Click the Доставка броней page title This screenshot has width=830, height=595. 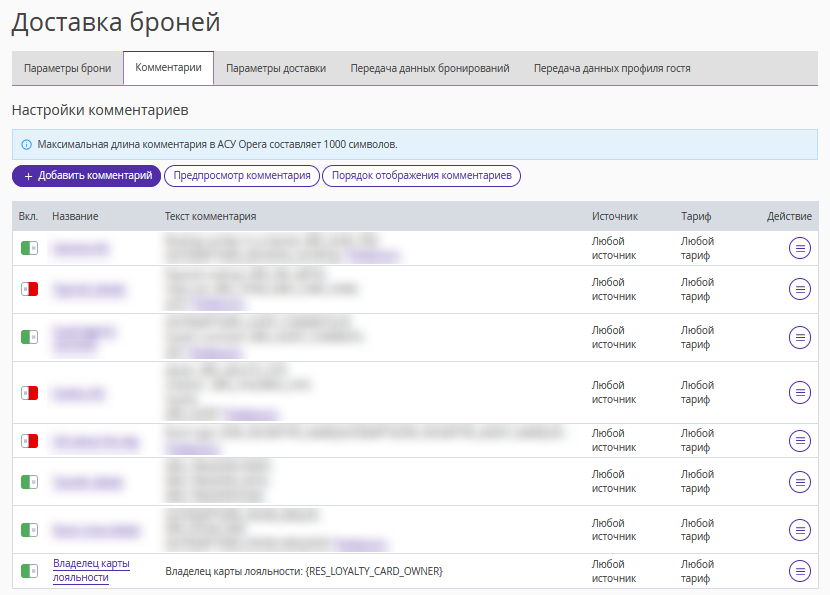[x=116, y=23]
